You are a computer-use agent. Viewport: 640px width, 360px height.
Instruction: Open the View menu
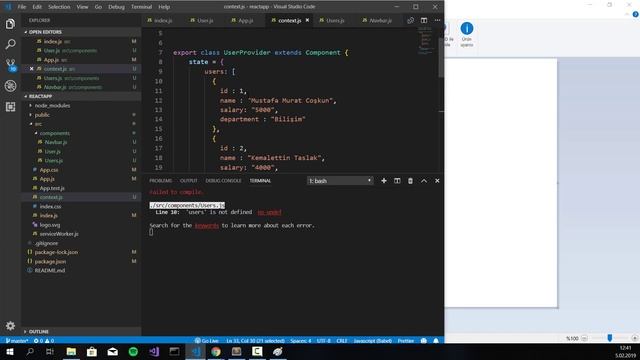tap(82, 7)
